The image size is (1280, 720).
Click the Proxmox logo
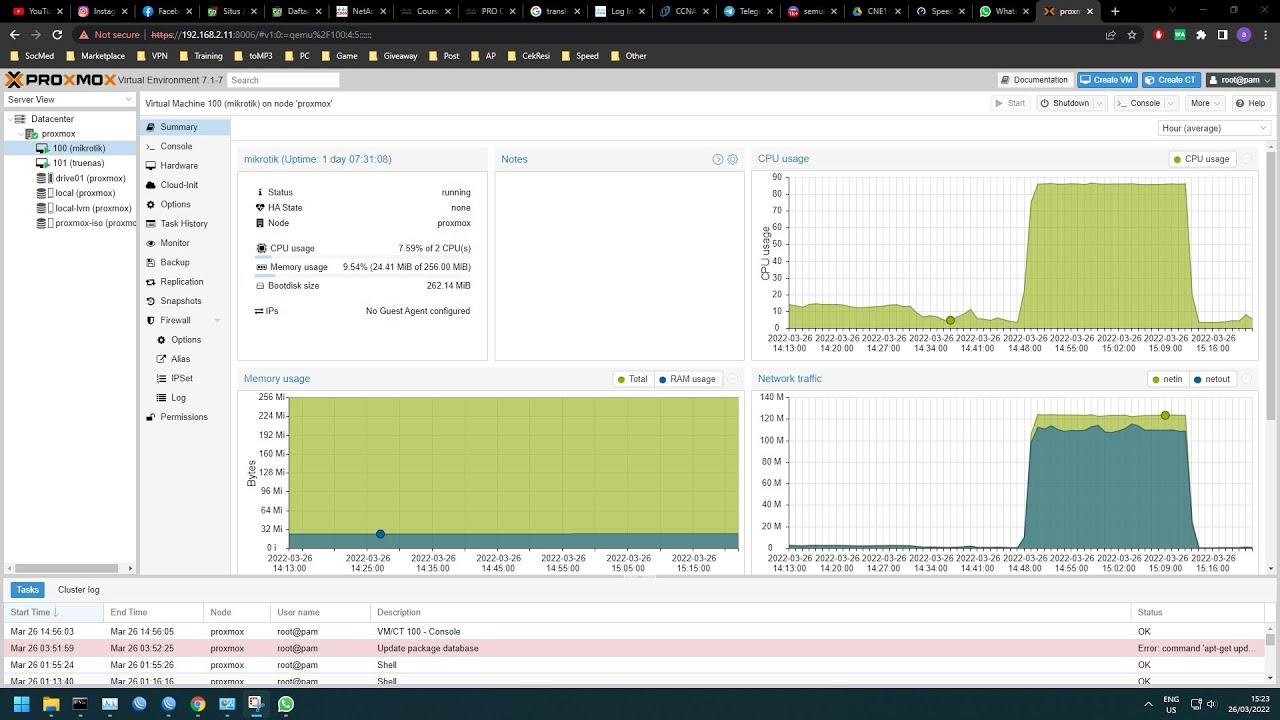click(60, 80)
